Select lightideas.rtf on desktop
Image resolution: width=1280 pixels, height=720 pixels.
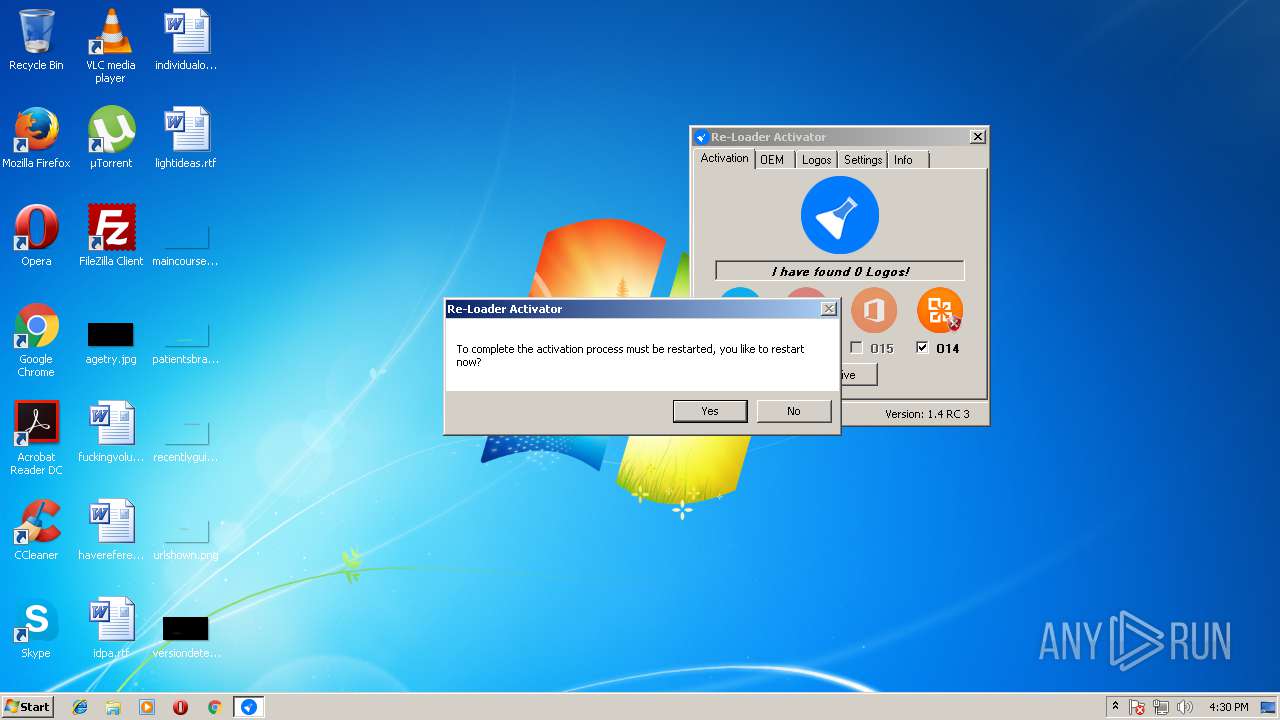coord(186,138)
